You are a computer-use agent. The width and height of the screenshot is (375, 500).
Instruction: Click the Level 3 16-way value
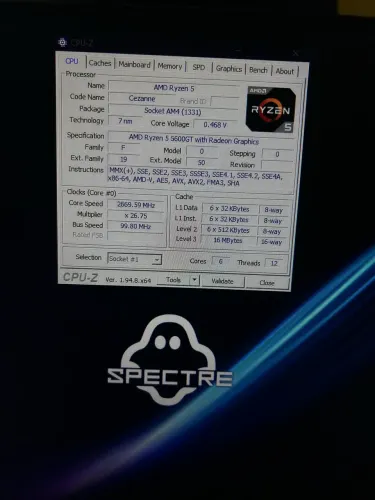click(272, 242)
